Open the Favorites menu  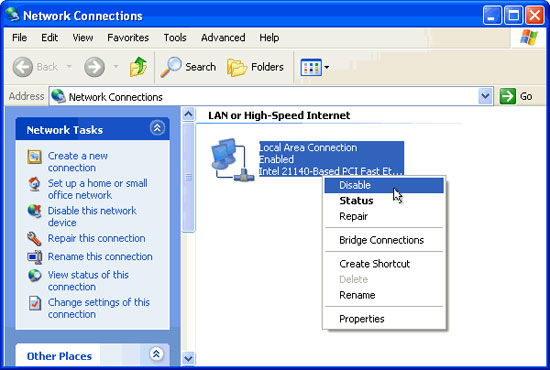[x=128, y=38]
